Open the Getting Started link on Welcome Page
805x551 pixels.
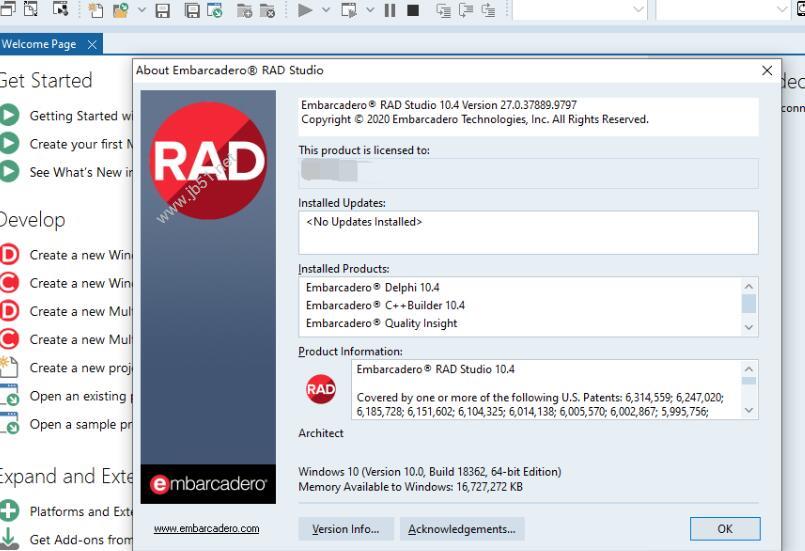tap(81, 116)
